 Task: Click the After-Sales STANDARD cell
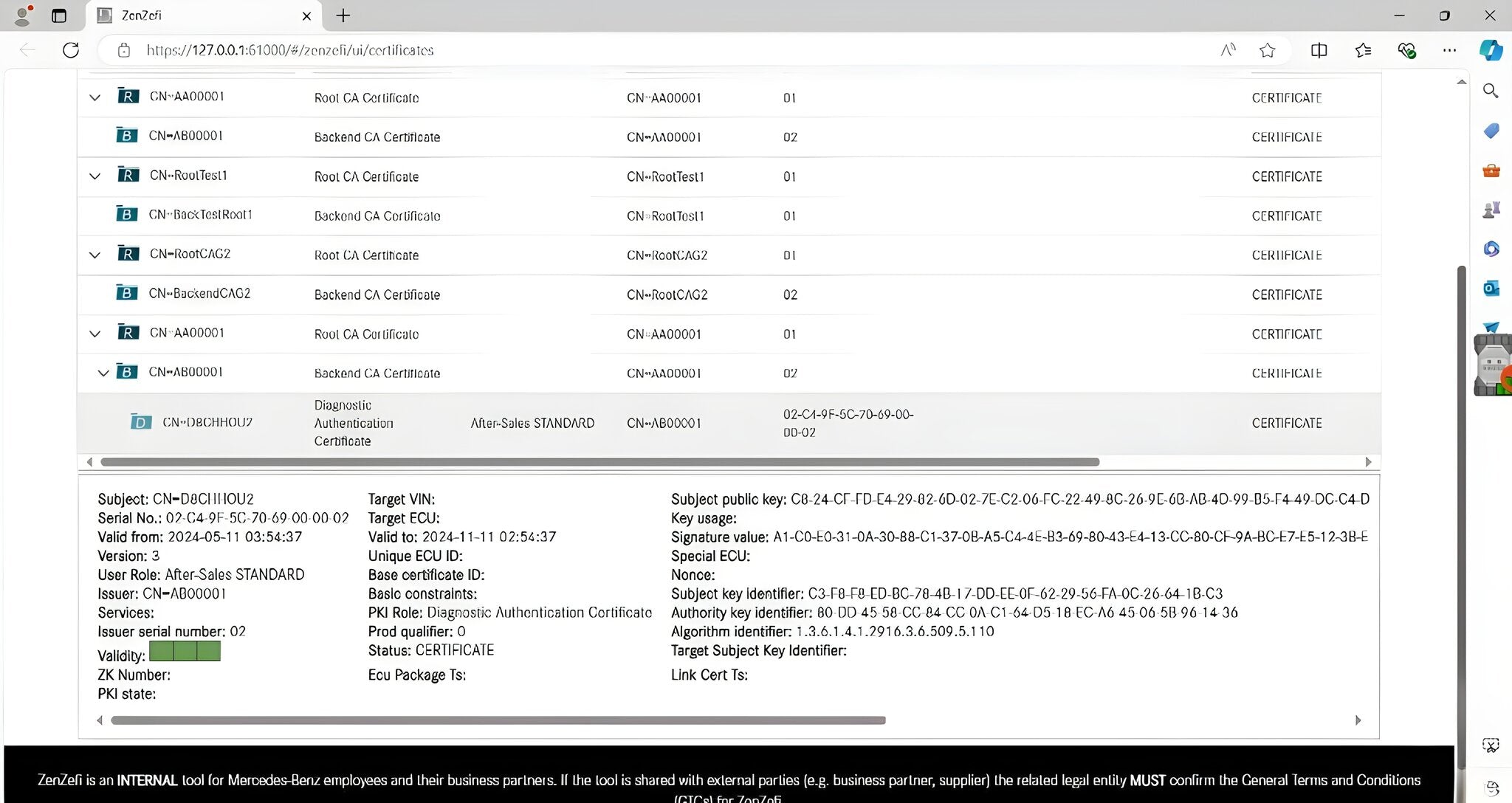pyautogui.click(x=532, y=423)
